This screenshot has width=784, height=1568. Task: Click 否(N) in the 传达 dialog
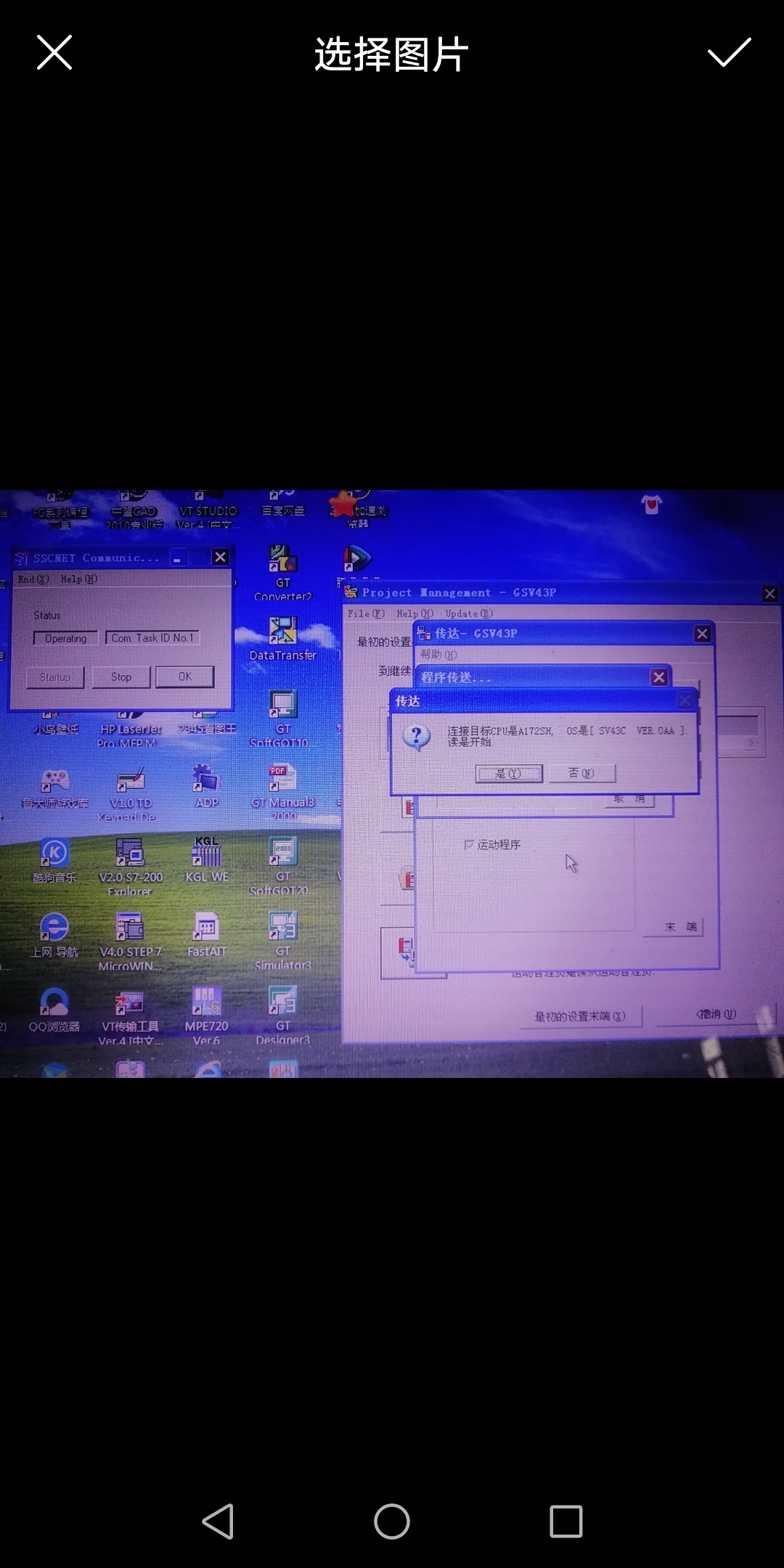[581, 773]
